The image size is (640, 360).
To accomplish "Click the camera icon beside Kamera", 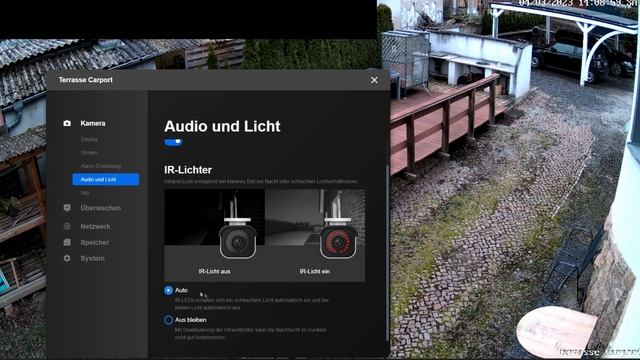I will (x=67, y=123).
